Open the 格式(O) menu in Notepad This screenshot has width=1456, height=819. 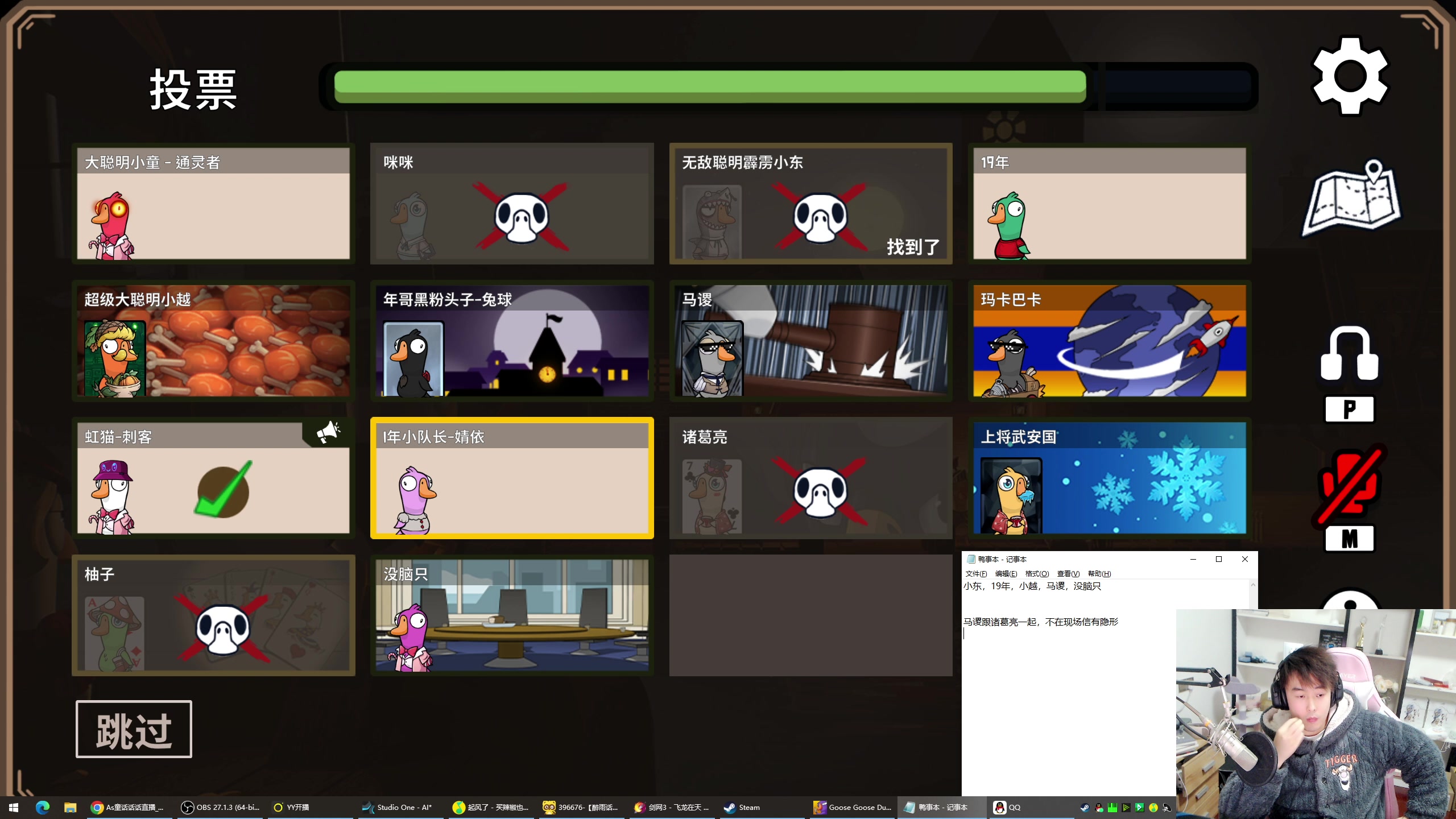1036,573
